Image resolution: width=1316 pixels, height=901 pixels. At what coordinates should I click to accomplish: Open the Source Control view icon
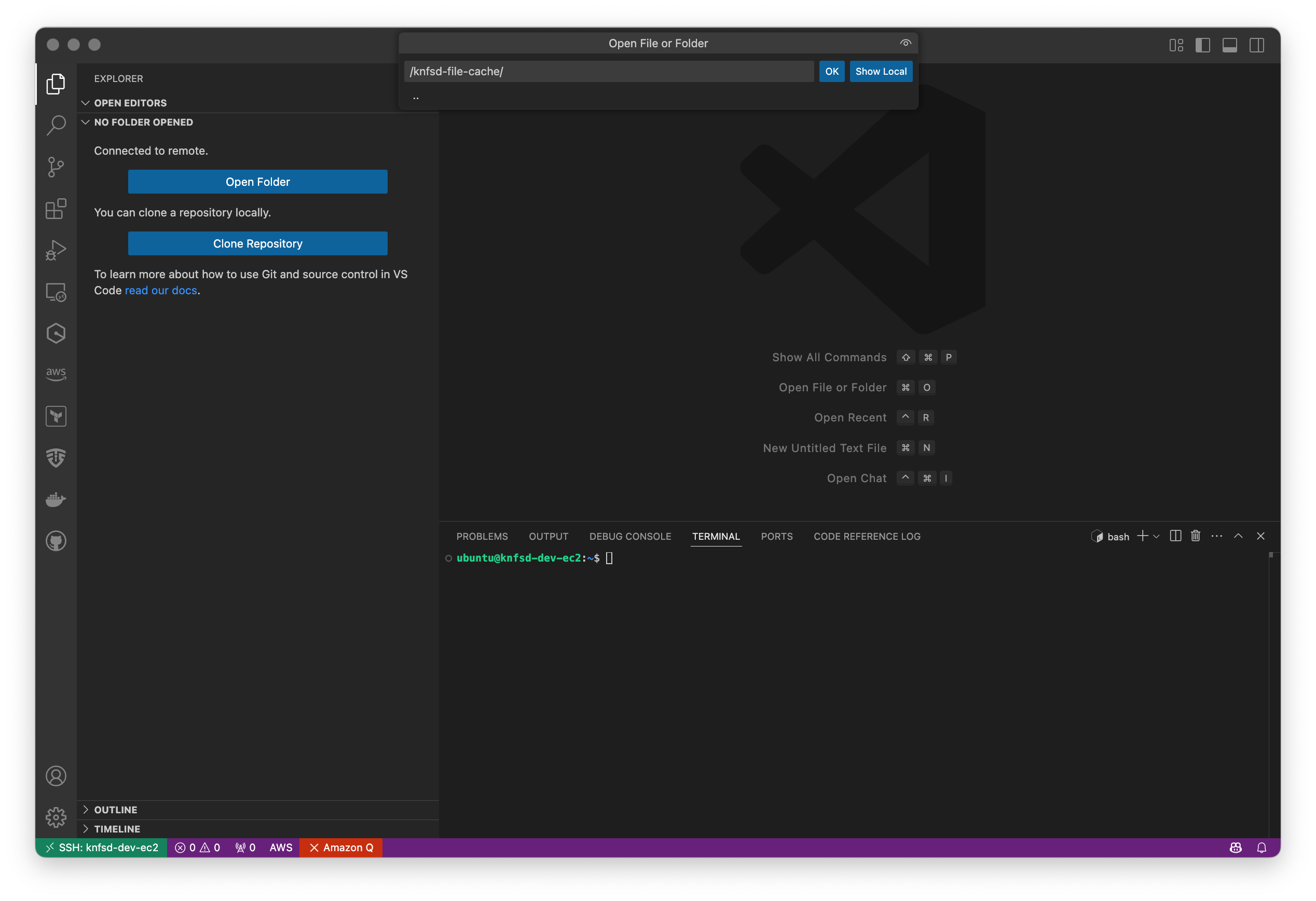click(56, 167)
